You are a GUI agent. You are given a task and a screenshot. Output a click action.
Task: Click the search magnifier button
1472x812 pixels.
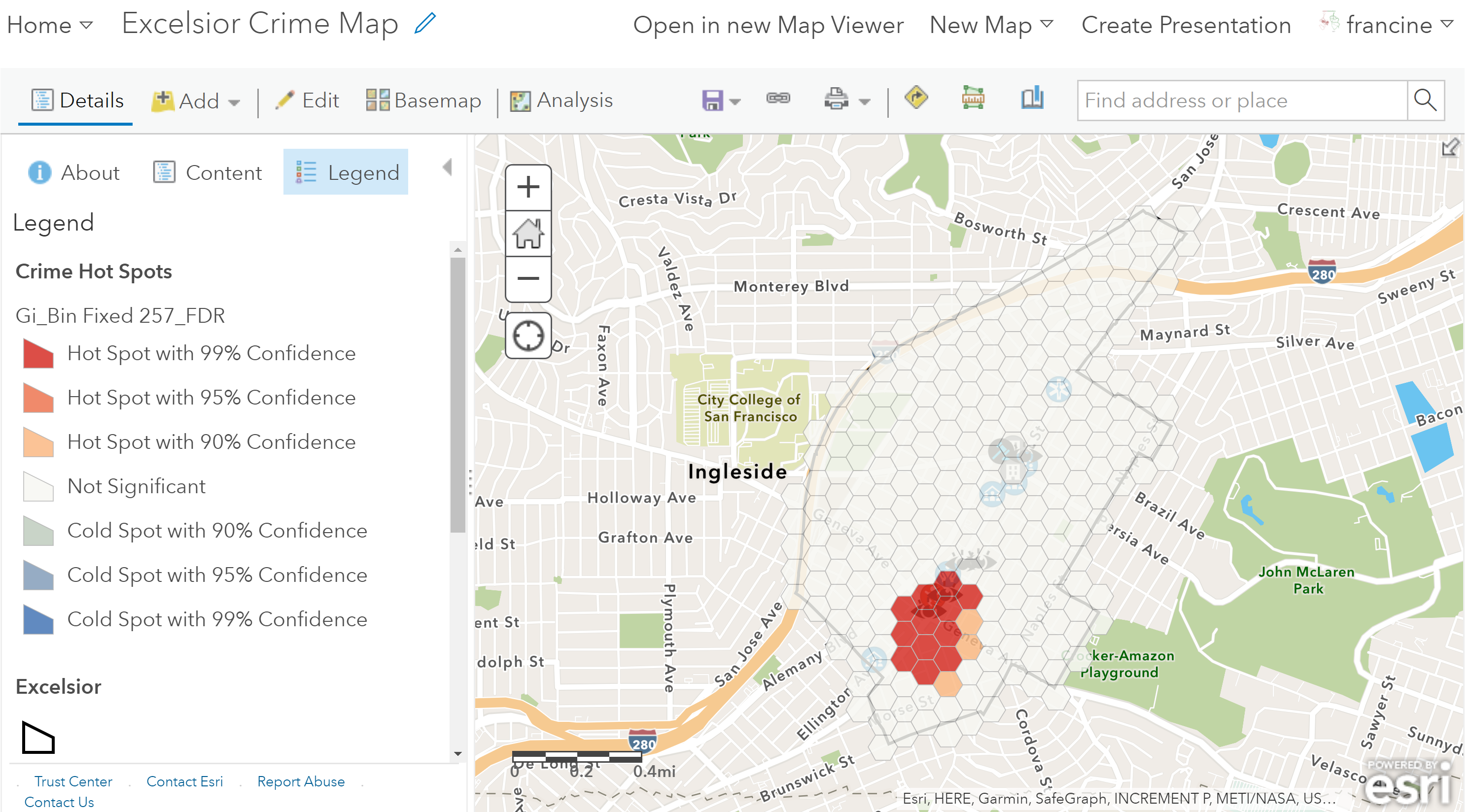pos(1425,101)
